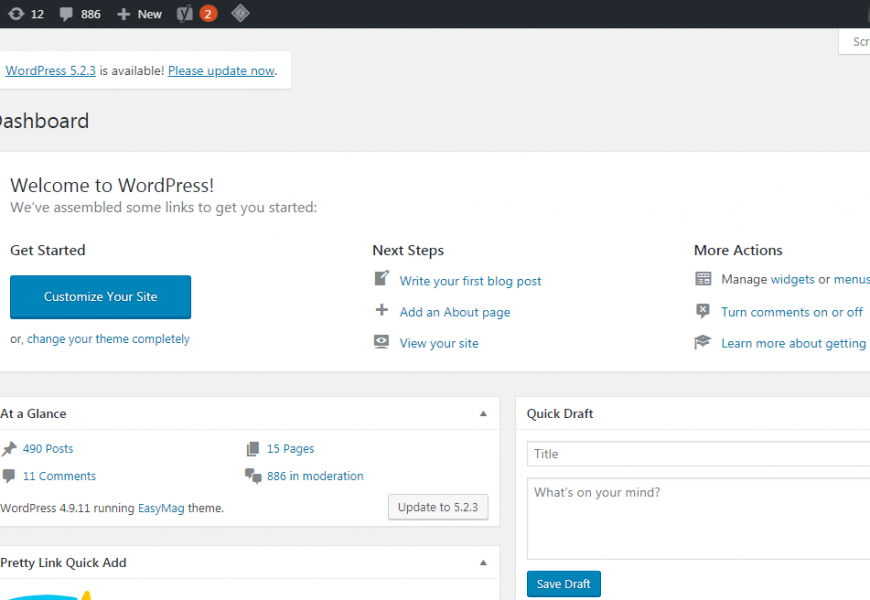Open Write your first blog post link
Image resolution: width=870 pixels, height=600 pixels.
(x=470, y=281)
